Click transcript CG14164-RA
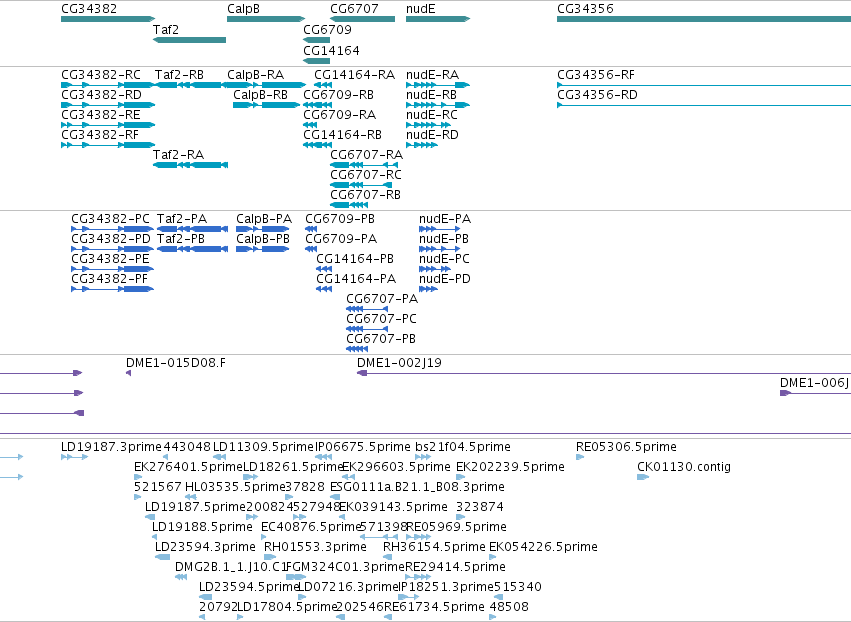The height and width of the screenshot is (622, 851). [x=354, y=74]
